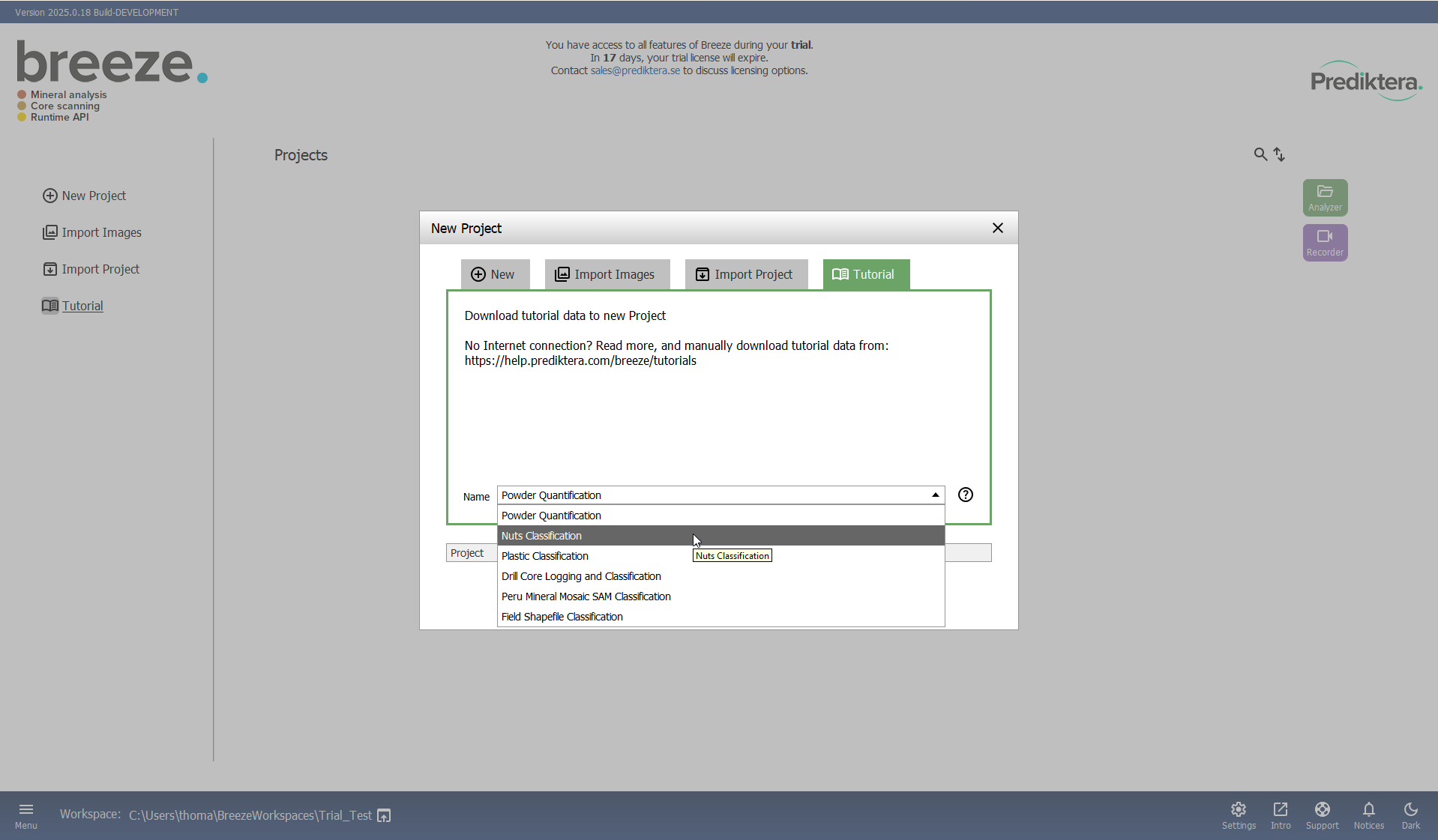The image size is (1438, 840).
Task: Open Support in the bottom bar
Action: point(1322,815)
